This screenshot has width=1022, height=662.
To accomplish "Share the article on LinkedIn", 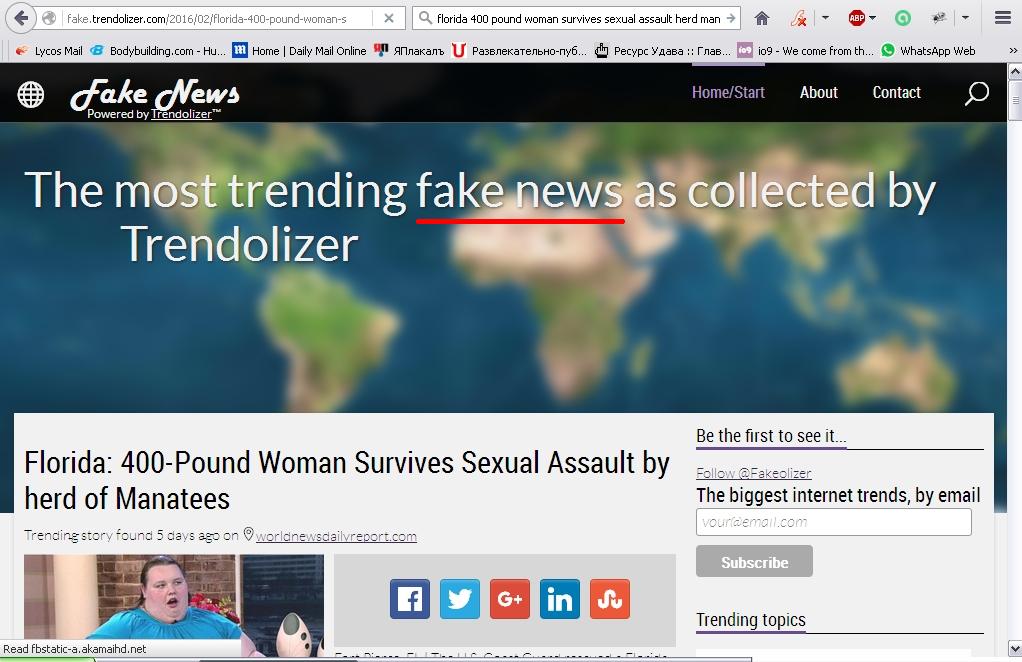I will [560, 599].
